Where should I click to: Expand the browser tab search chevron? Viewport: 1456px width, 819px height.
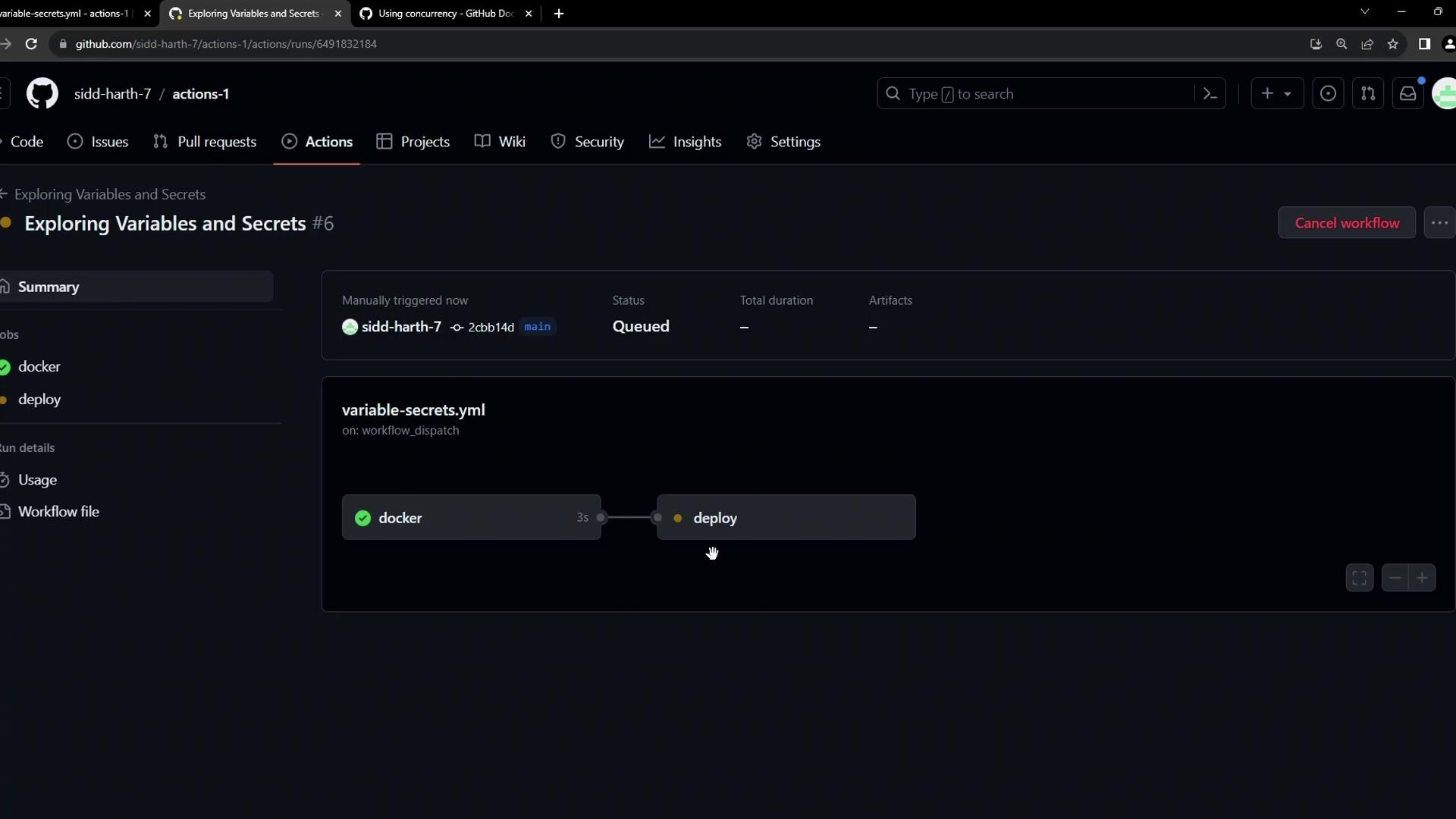click(1365, 12)
